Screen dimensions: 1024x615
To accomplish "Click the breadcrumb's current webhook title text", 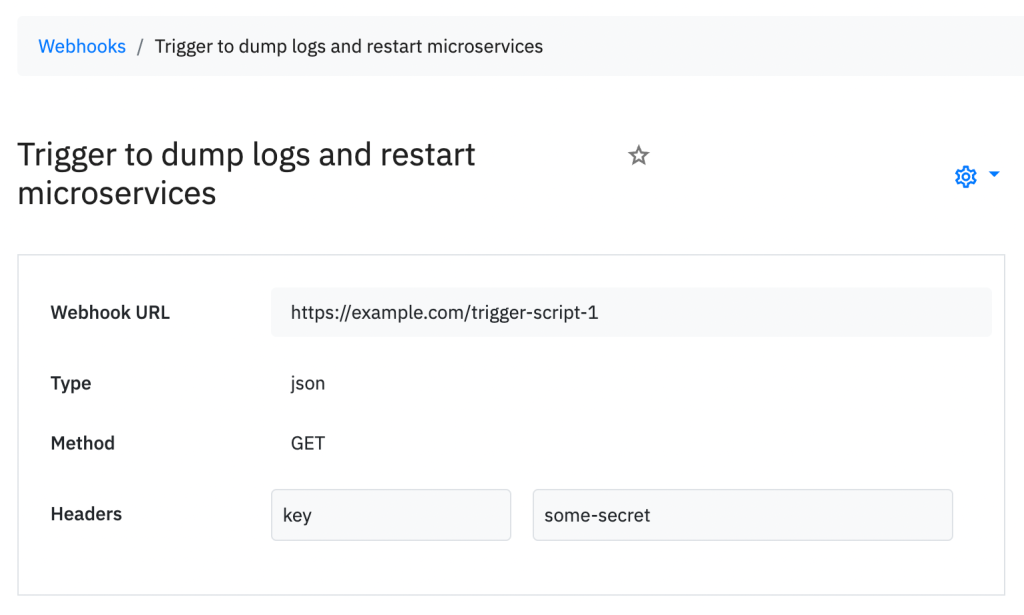I will (348, 46).
